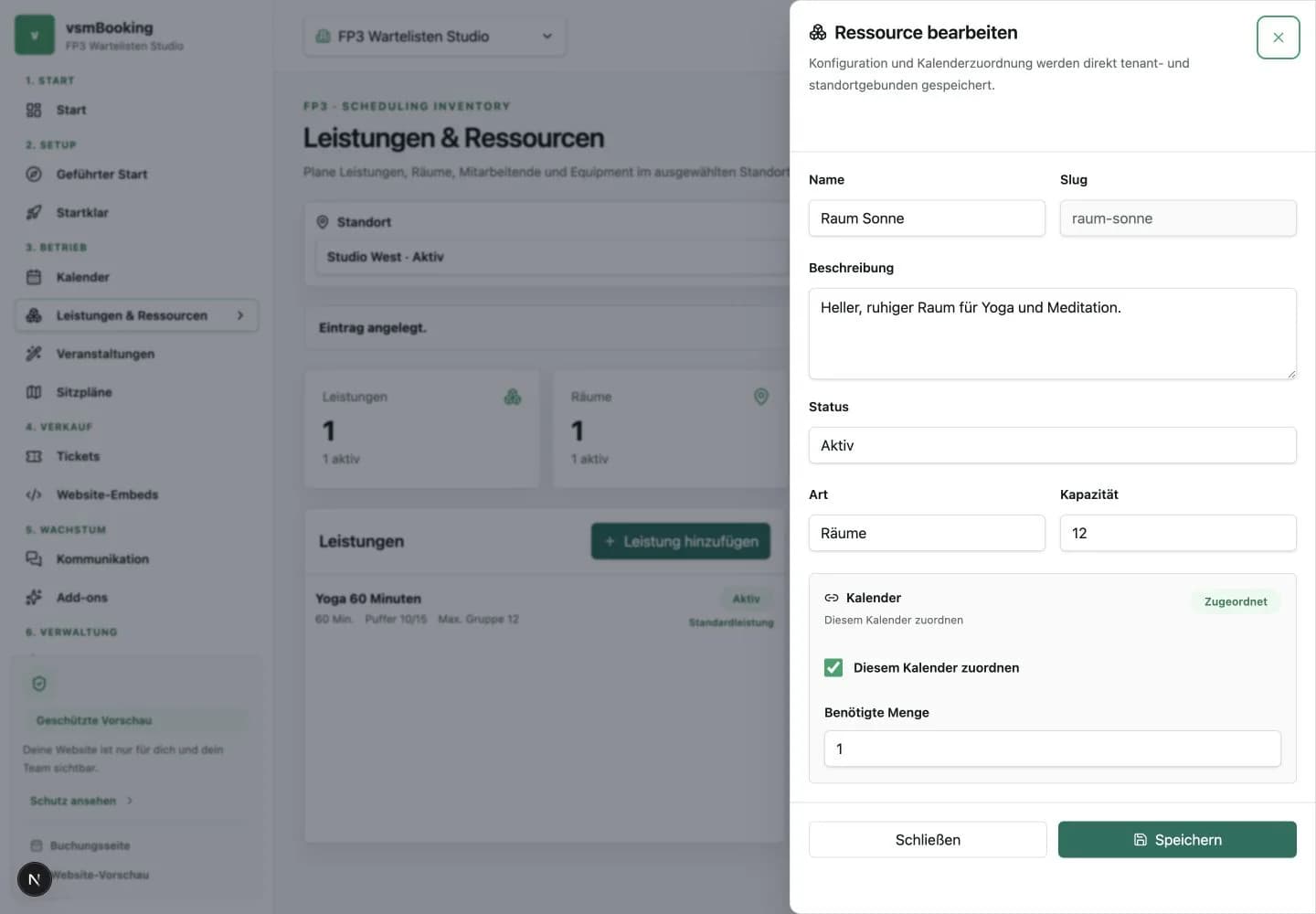
Task: Close the Ressource bearbeiten panel
Action: (x=1278, y=37)
